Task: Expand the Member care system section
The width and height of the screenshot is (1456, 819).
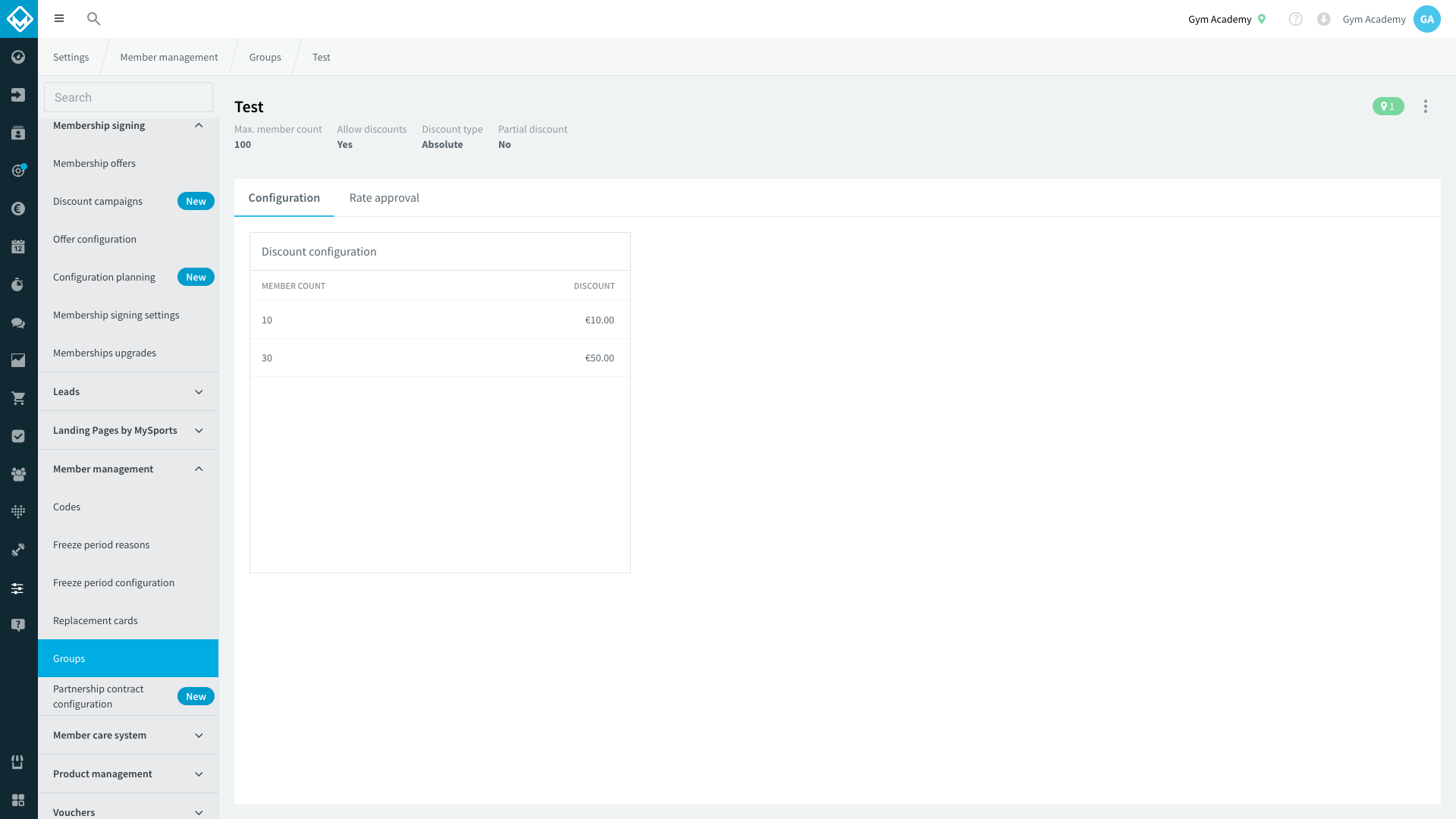Action: tap(128, 736)
